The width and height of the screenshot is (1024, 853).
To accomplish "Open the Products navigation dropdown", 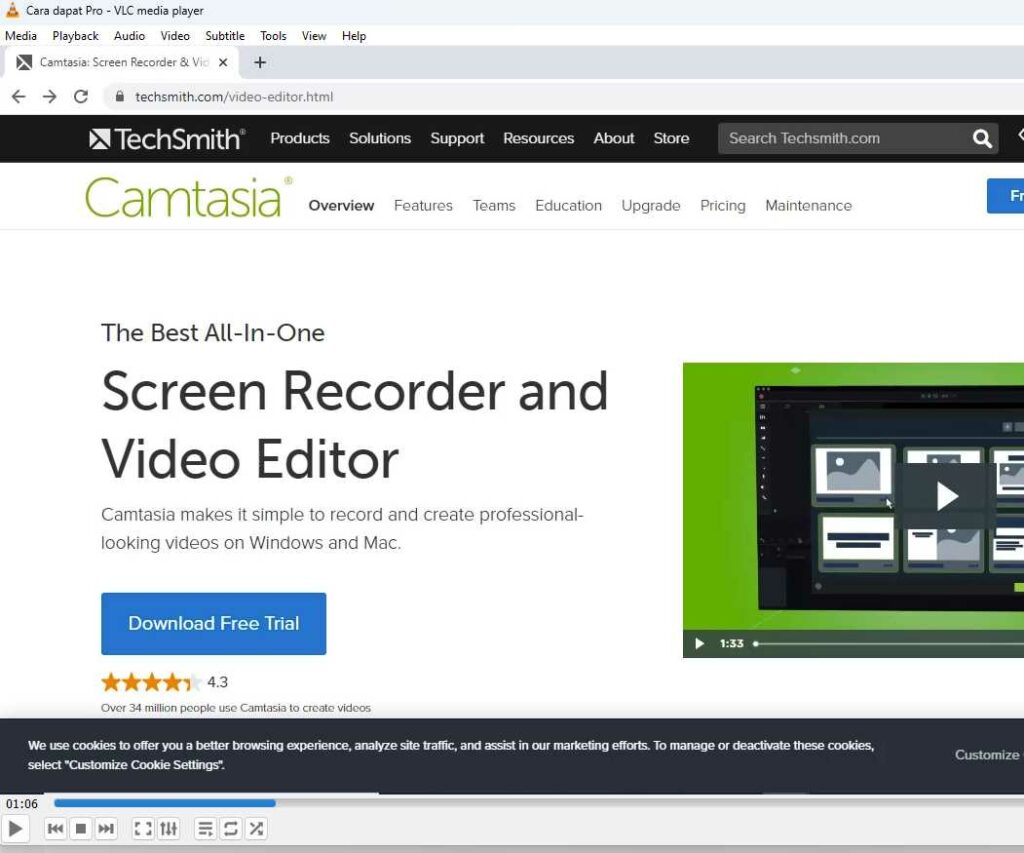I will (299, 139).
